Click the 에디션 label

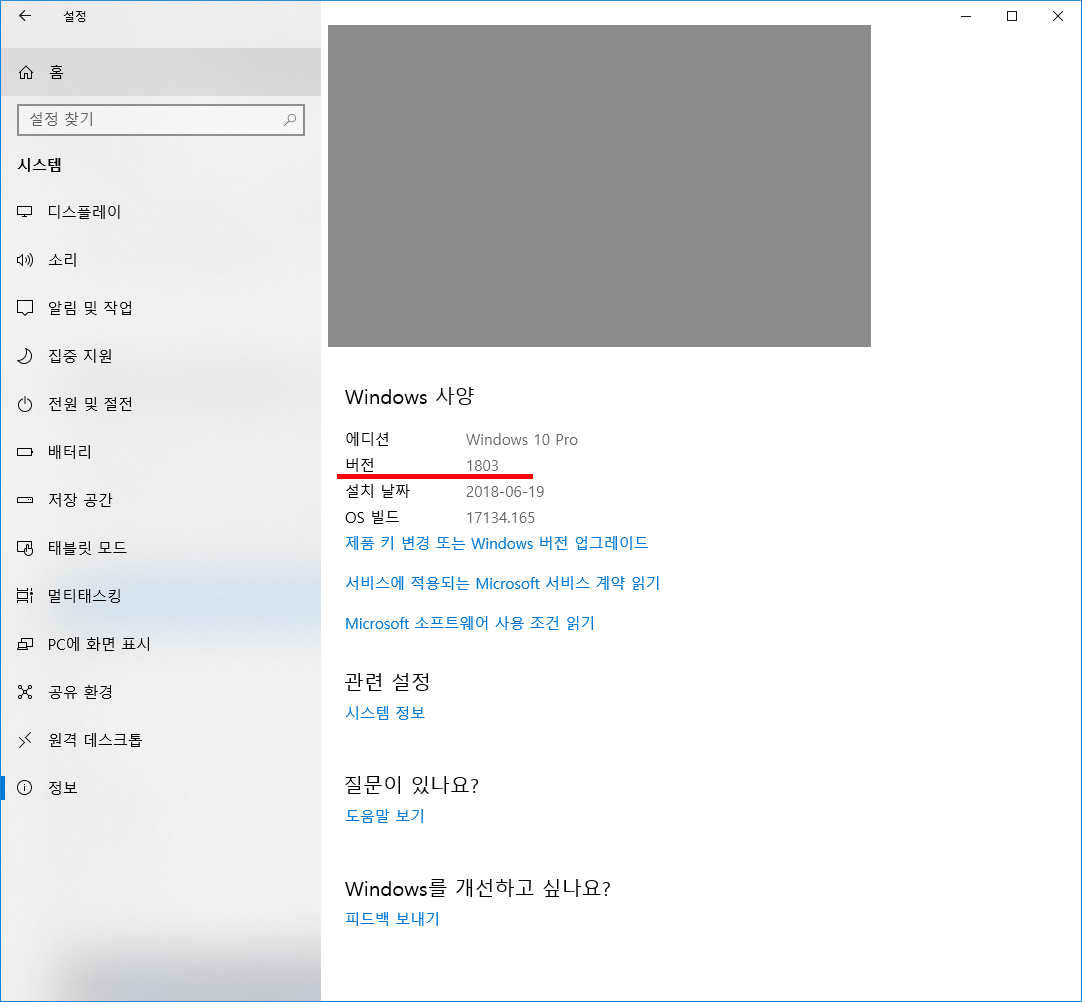click(367, 439)
